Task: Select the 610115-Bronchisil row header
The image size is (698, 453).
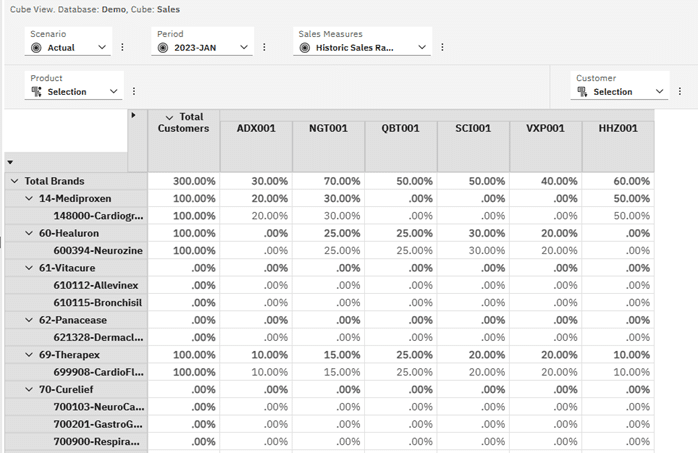Action: point(76,303)
